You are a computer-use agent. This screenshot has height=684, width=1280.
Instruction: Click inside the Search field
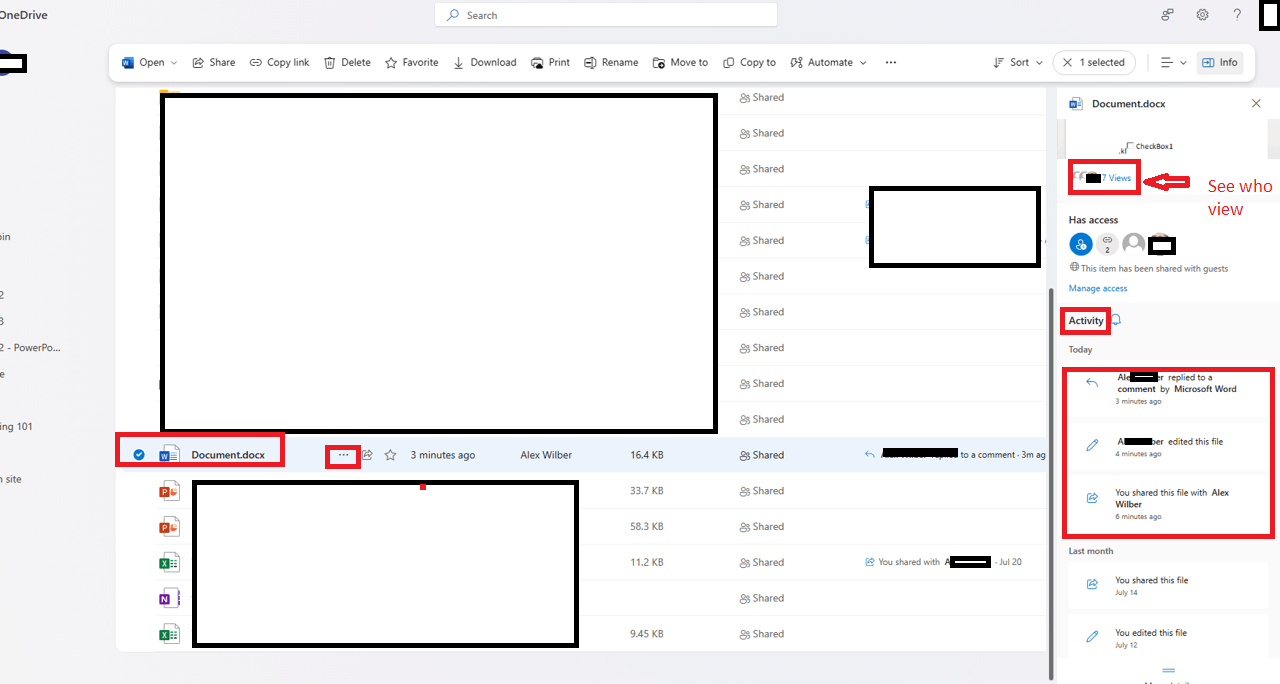pyautogui.click(x=605, y=14)
